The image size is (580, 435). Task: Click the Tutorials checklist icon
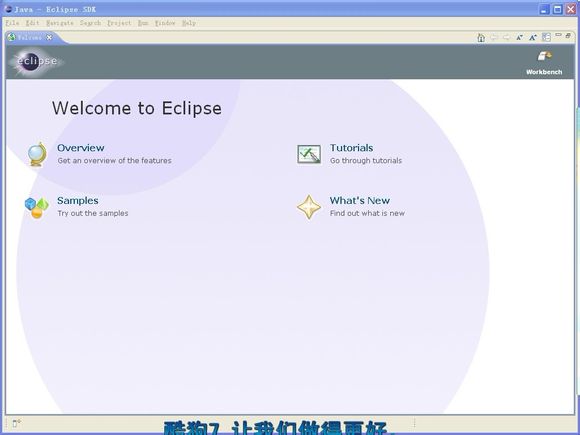(x=309, y=154)
